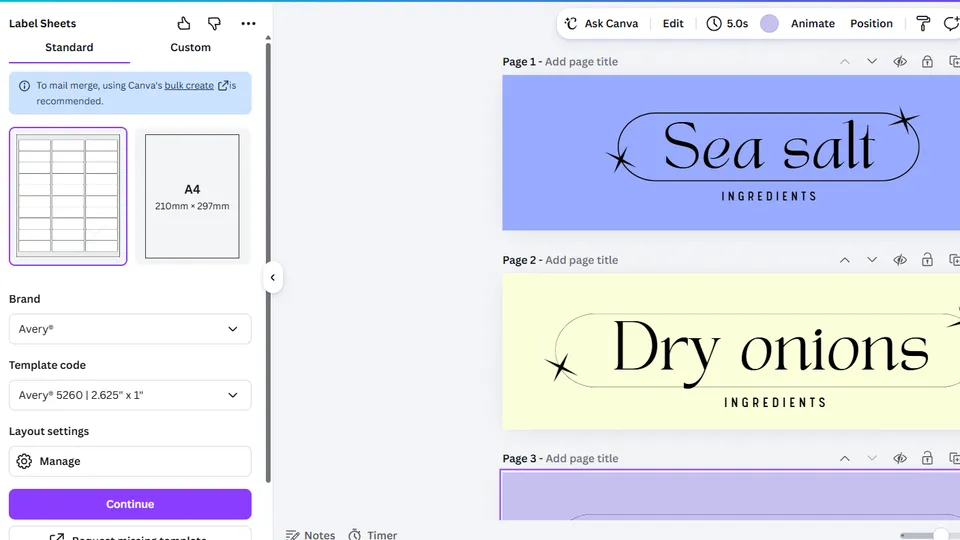Hide Page 3 using the eye icon
The height and width of the screenshot is (540, 960).
pyautogui.click(x=899, y=459)
